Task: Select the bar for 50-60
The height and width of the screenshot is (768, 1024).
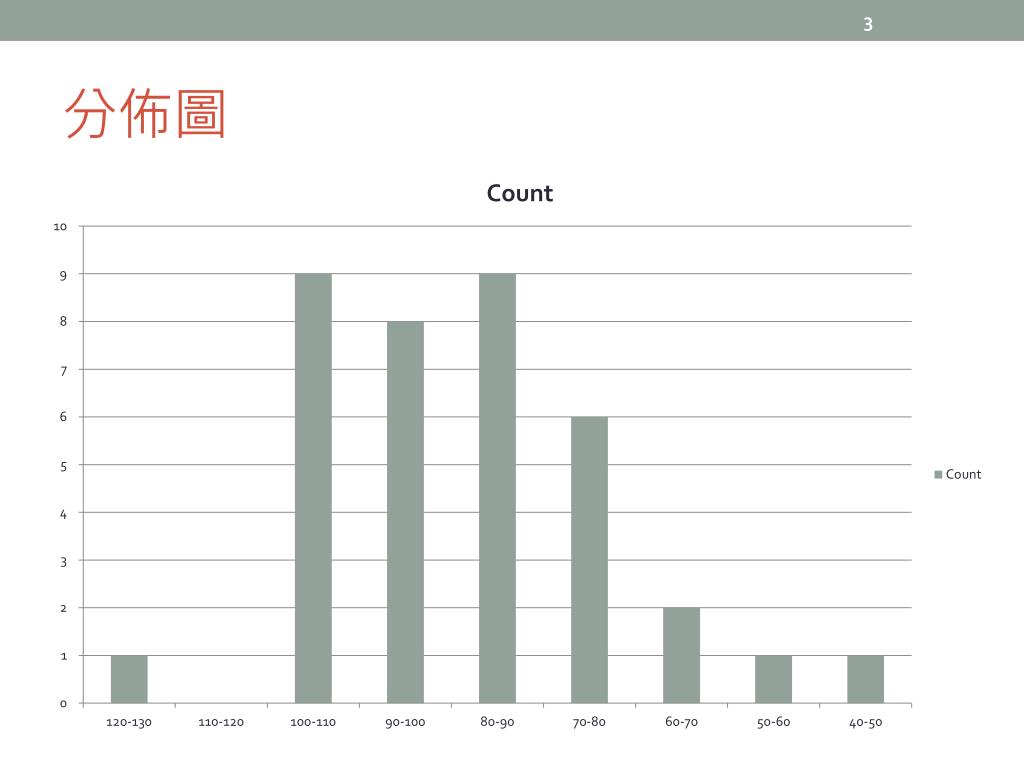Action: pos(774,679)
